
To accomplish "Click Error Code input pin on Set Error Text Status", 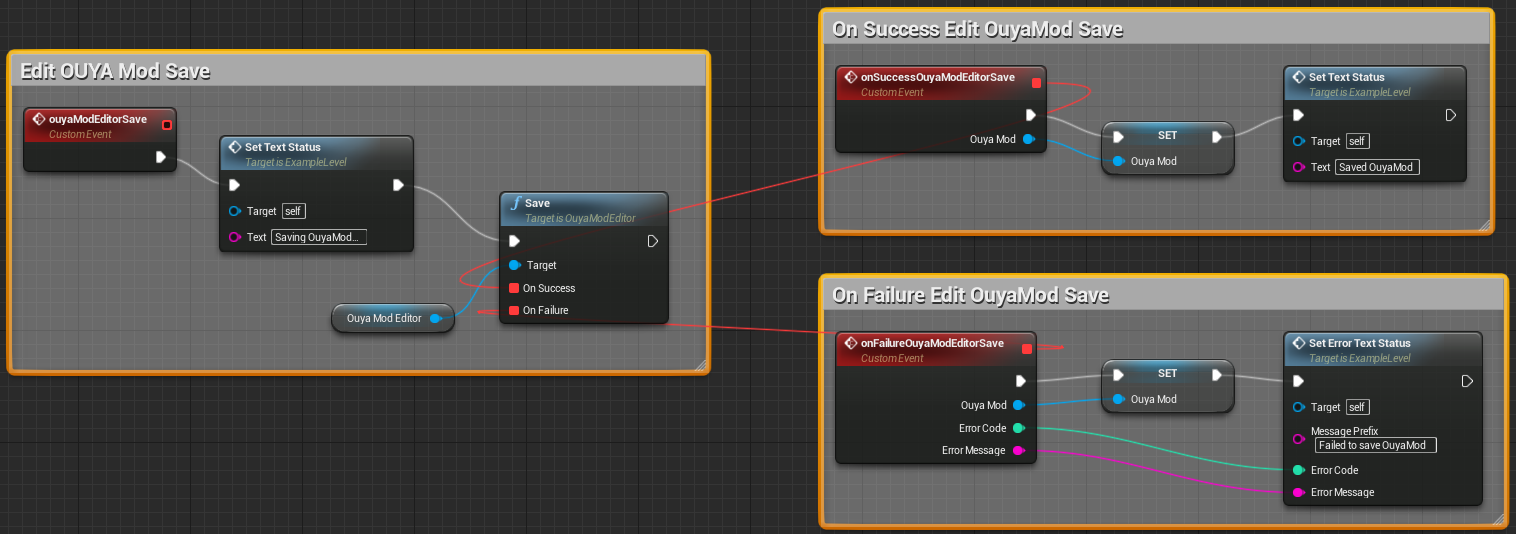I will (1299, 470).
